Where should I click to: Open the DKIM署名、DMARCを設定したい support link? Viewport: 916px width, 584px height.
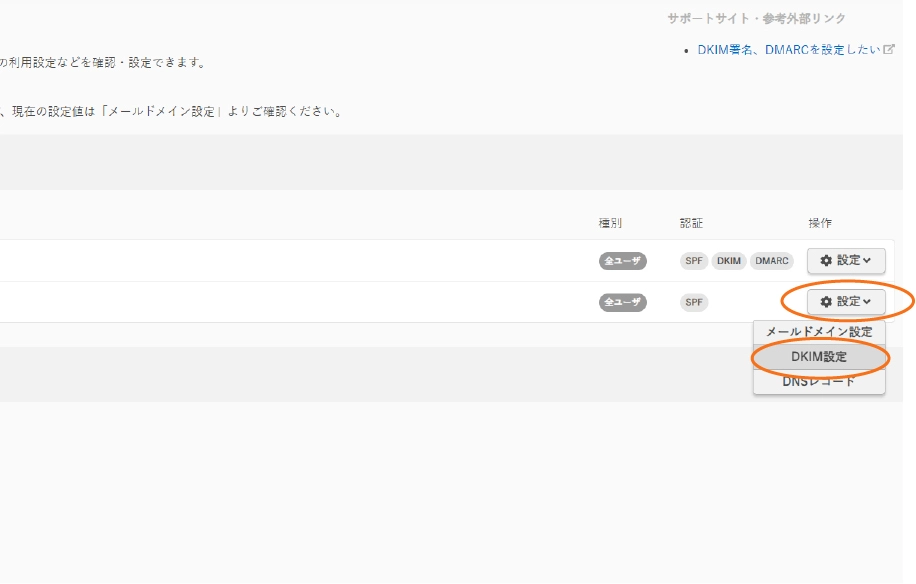tap(788, 50)
